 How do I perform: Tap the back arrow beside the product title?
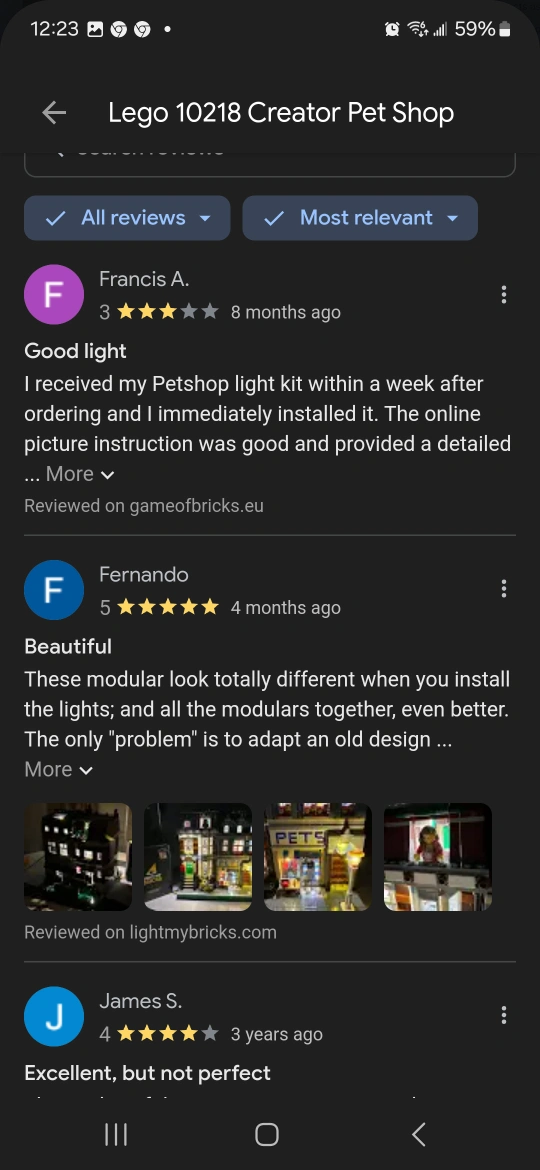[x=54, y=113]
